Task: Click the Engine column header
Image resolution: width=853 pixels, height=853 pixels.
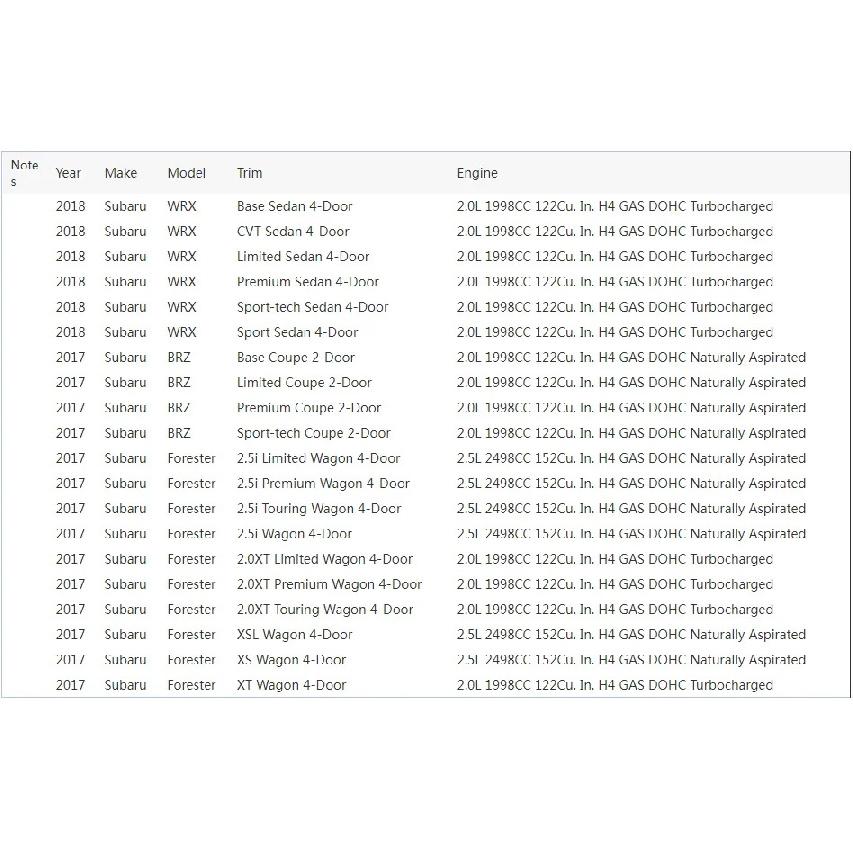Action: 477,174
